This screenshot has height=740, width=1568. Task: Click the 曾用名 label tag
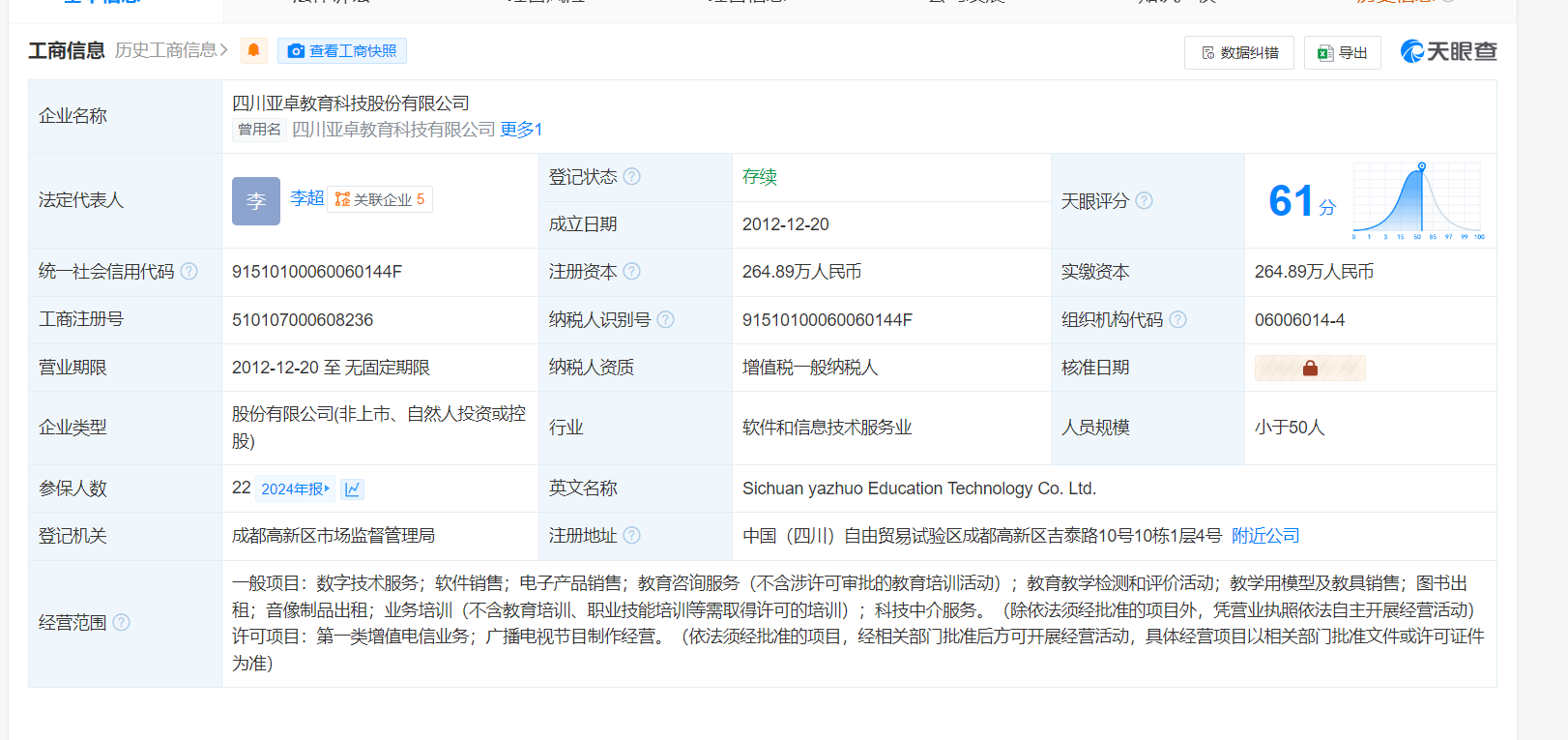pyautogui.click(x=259, y=130)
